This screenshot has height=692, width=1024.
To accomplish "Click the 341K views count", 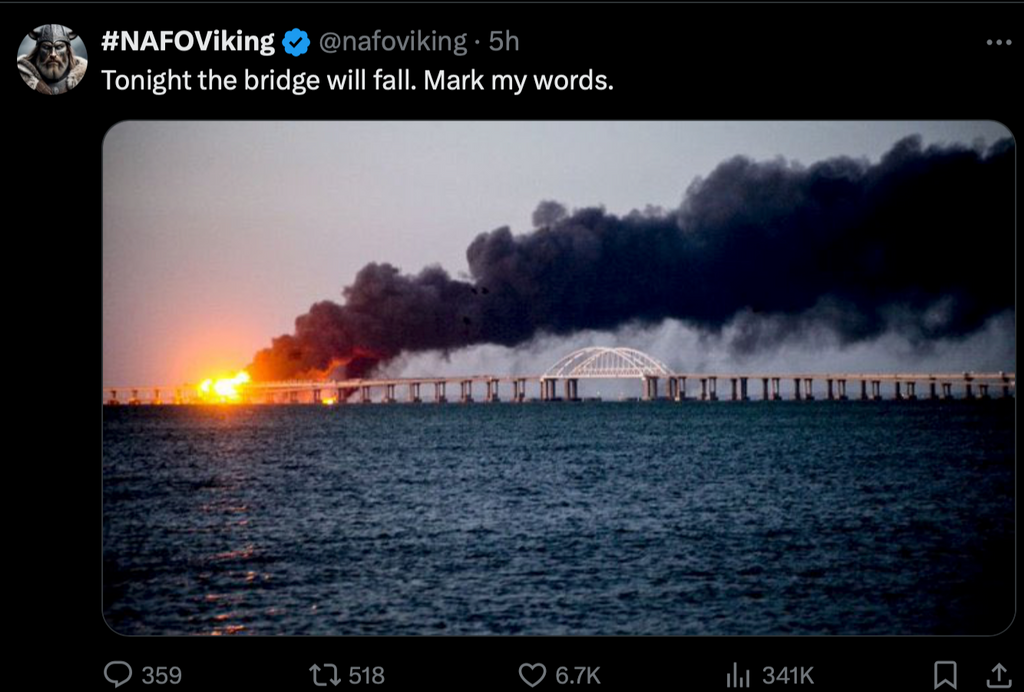I will 788,675.
